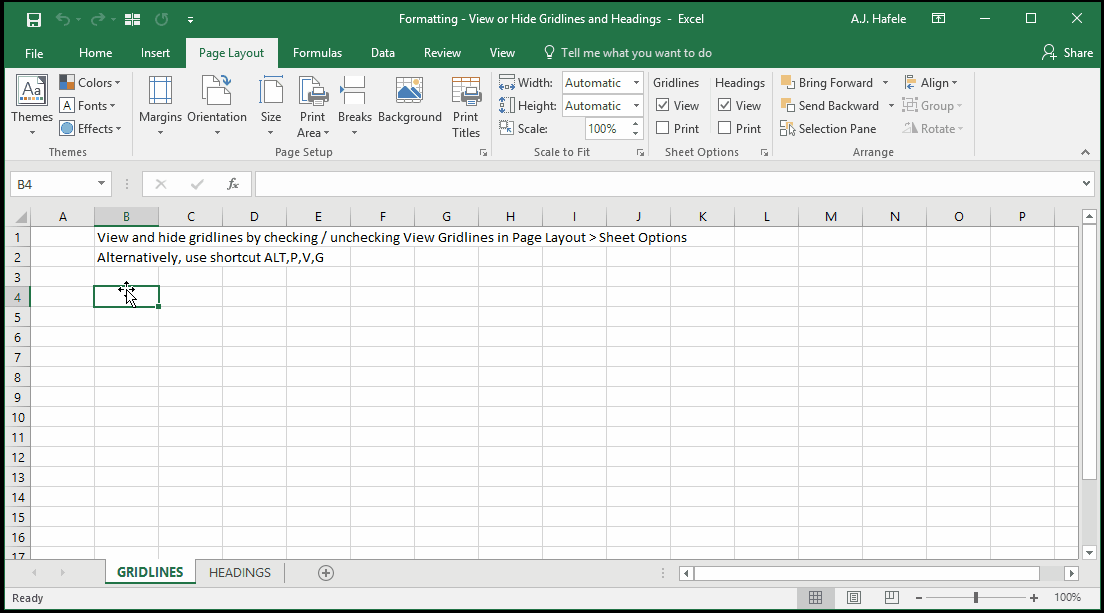Choose page Orientation
The width and height of the screenshot is (1104, 613).
click(217, 106)
